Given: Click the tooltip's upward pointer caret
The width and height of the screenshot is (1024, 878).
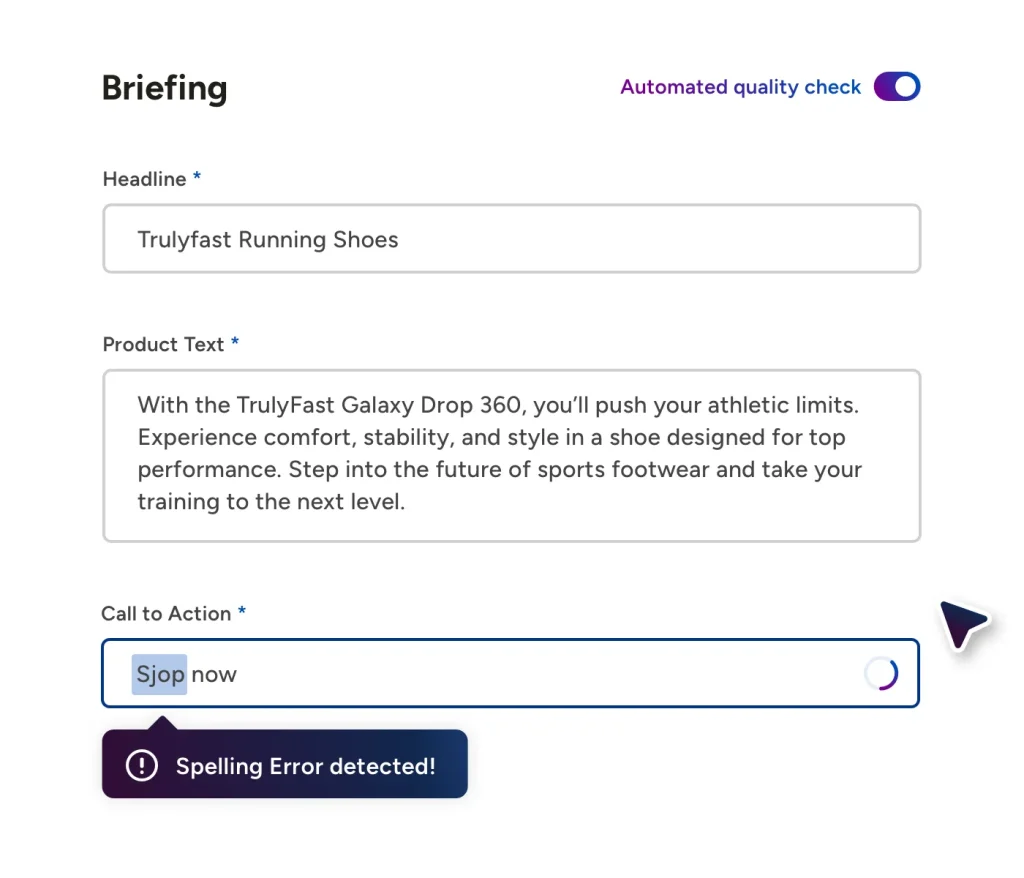Looking at the screenshot, I should (x=163, y=723).
